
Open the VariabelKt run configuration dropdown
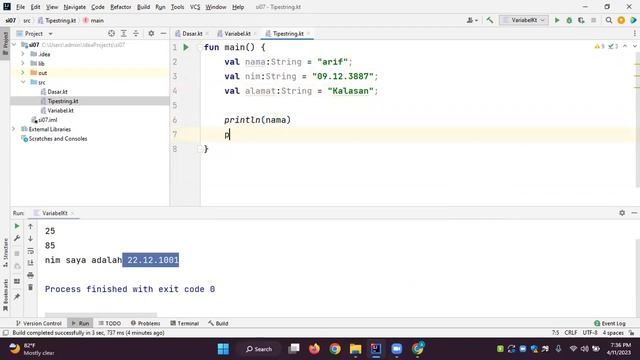(524, 20)
